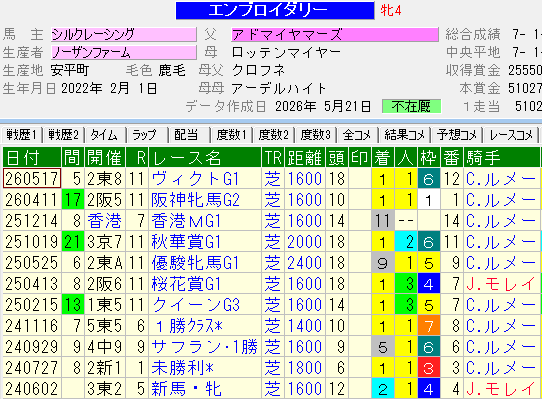This screenshot has height=399, width=542.
Task: Open the タイム tab
Action: coord(105,135)
